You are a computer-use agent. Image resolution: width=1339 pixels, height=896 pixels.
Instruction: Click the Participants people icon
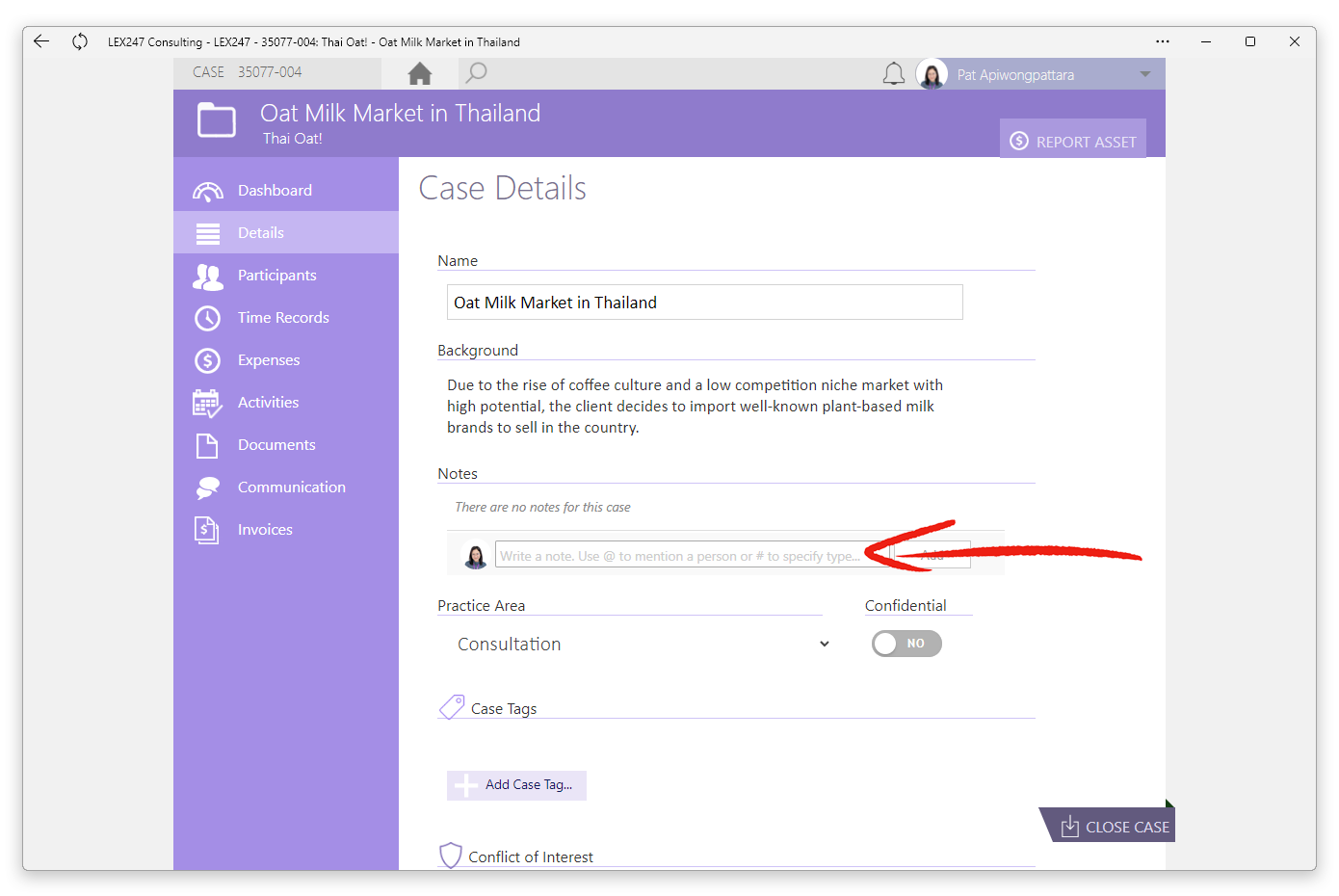click(208, 277)
